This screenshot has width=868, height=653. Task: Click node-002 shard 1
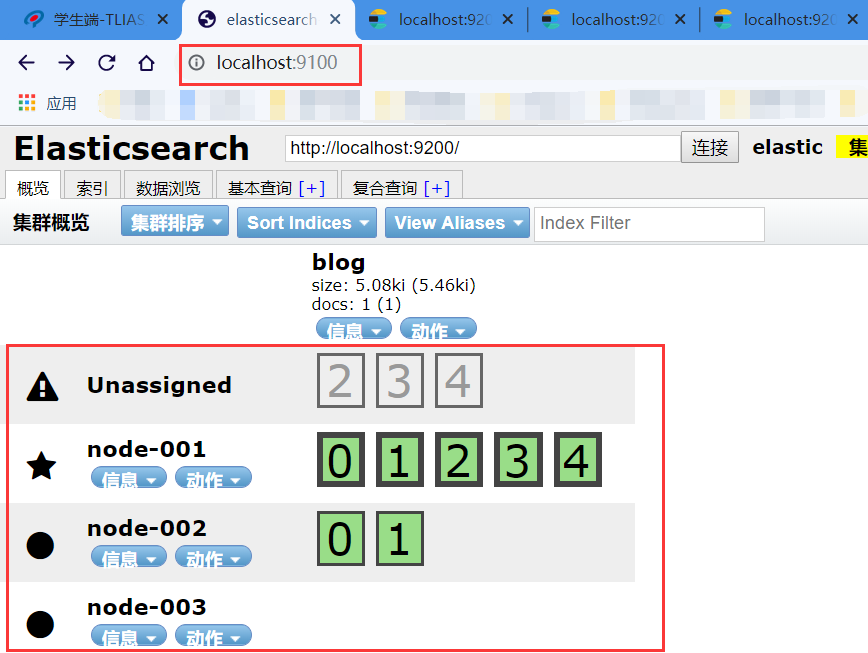click(x=400, y=538)
